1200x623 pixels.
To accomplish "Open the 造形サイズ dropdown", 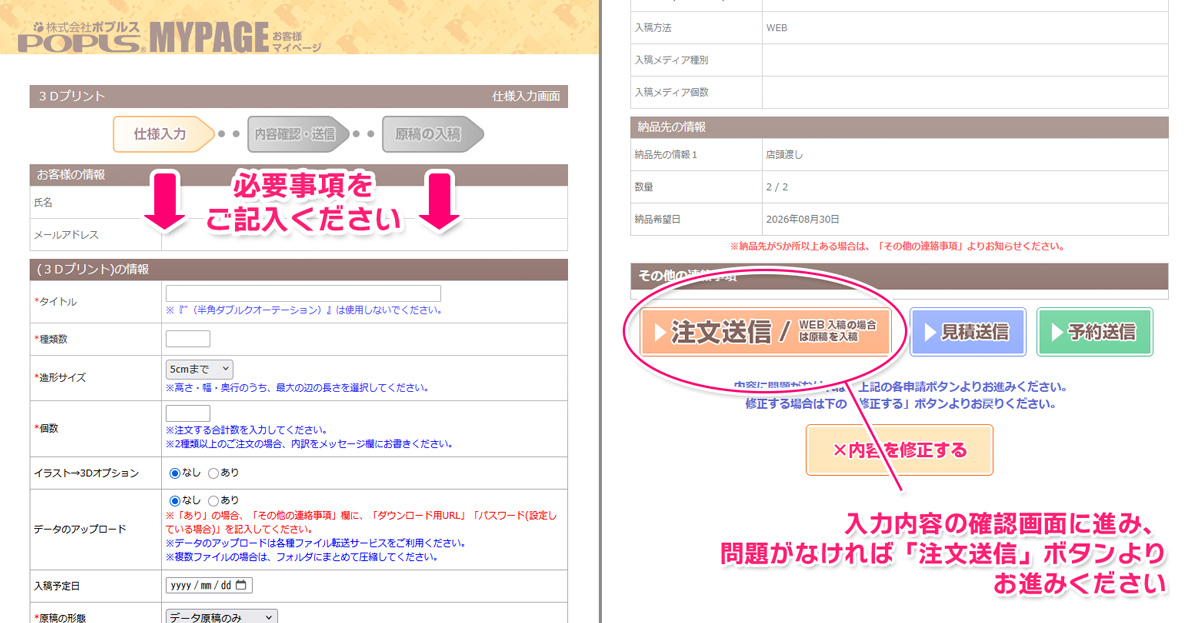I will coord(199,369).
